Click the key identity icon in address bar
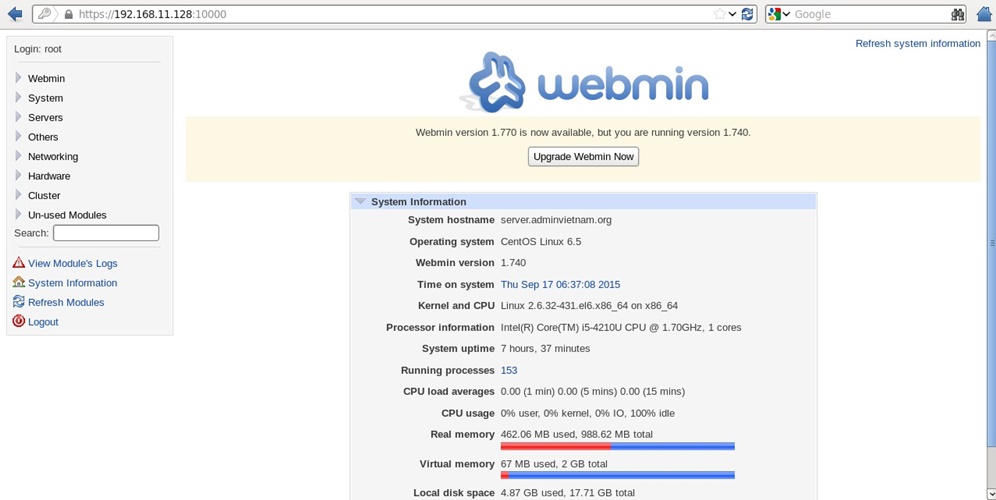The height and width of the screenshot is (500, 996). [x=44, y=14]
